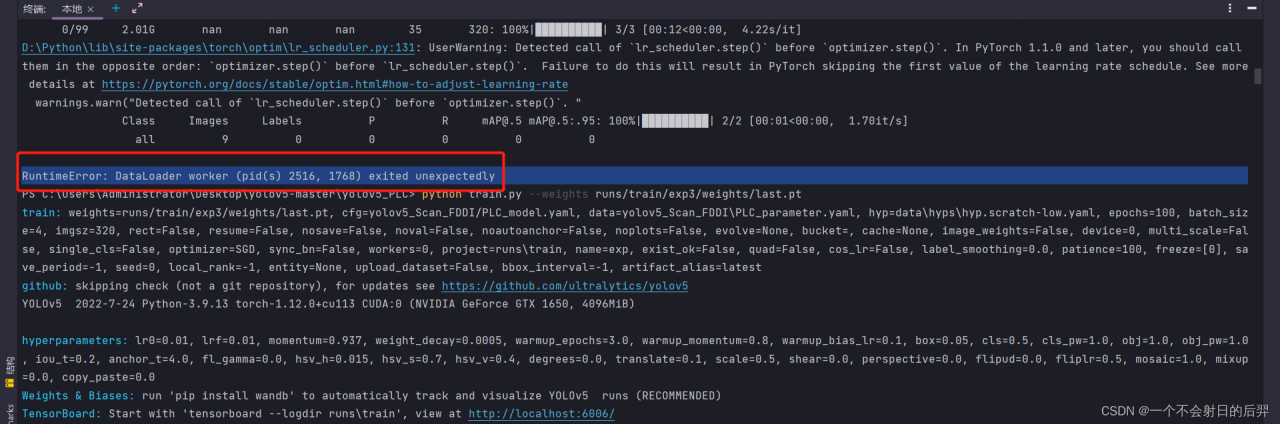
Task: Close the 本地 terminal tab
Action: pyautogui.click(x=92, y=9)
